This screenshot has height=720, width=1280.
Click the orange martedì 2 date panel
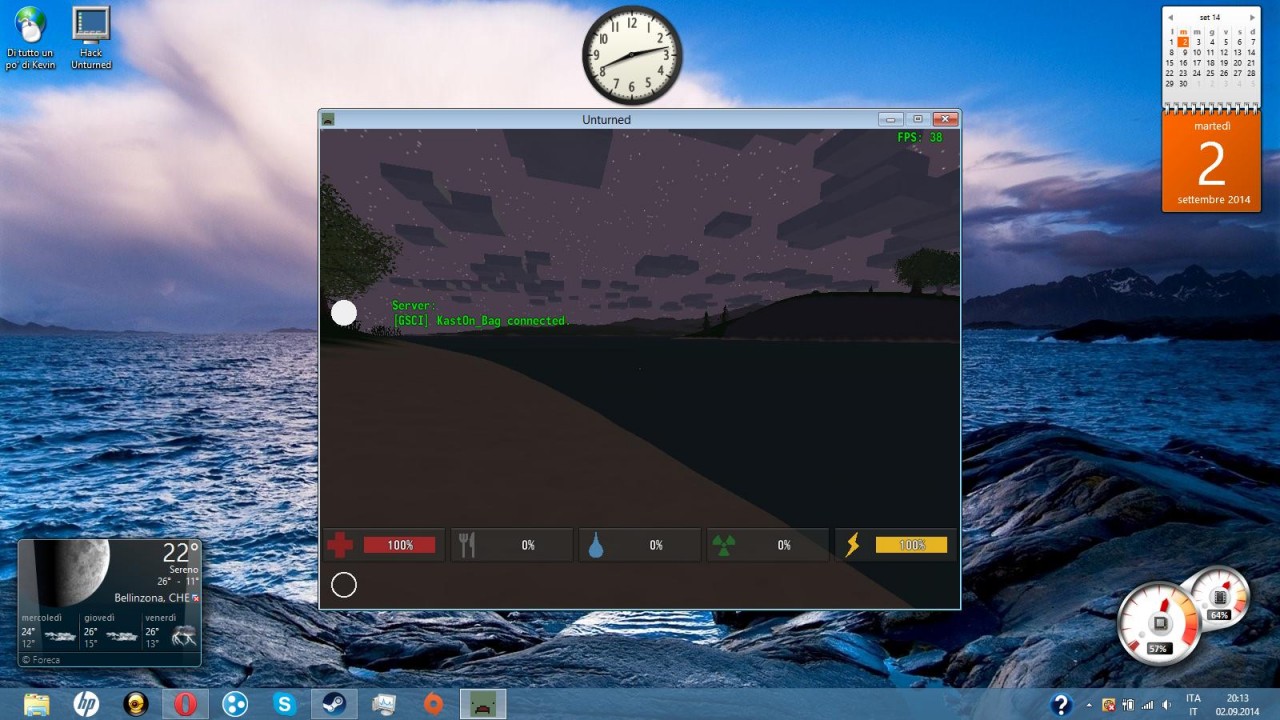pos(1213,161)
